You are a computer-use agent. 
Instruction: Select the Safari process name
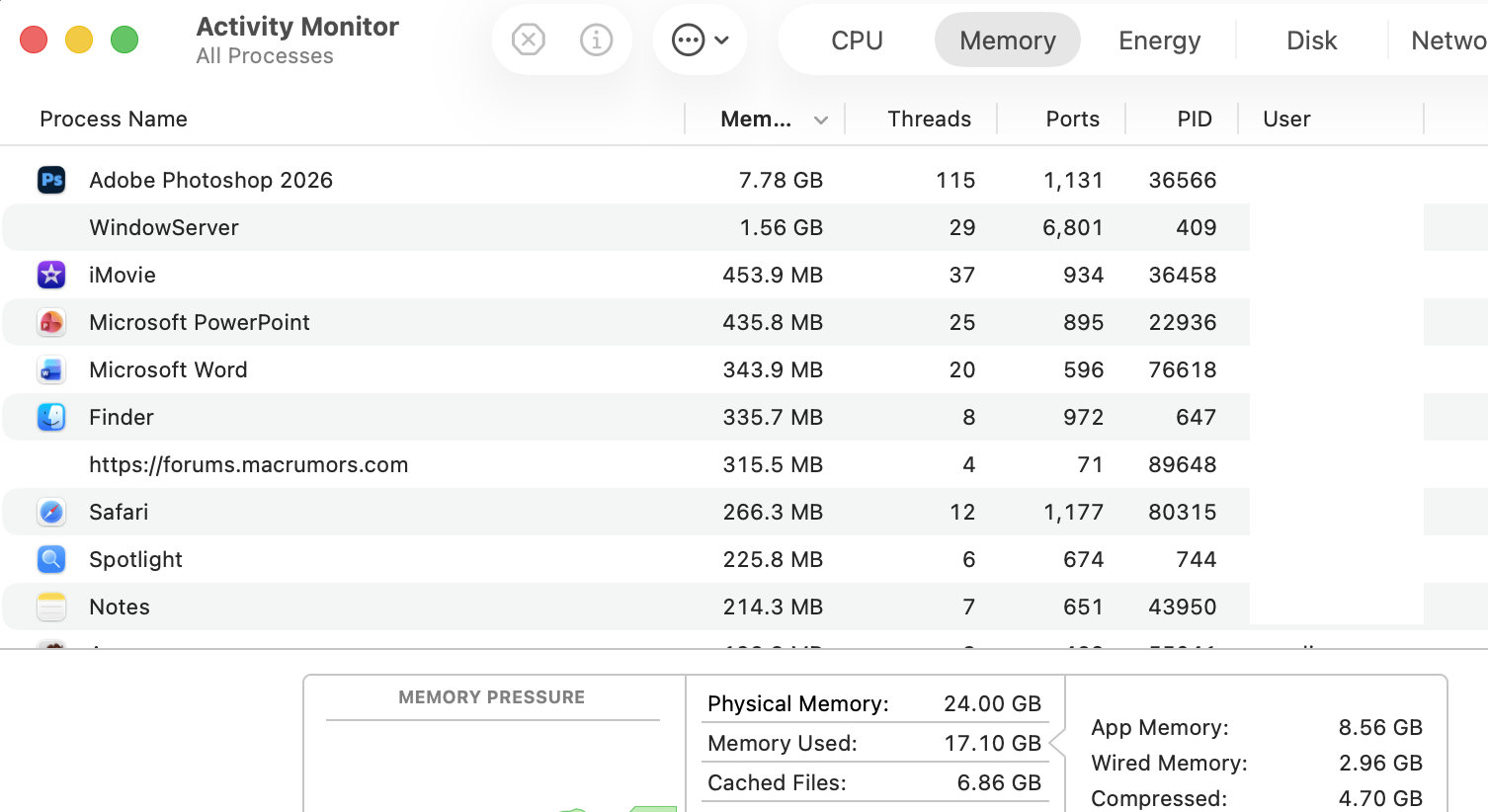[119, 512]
